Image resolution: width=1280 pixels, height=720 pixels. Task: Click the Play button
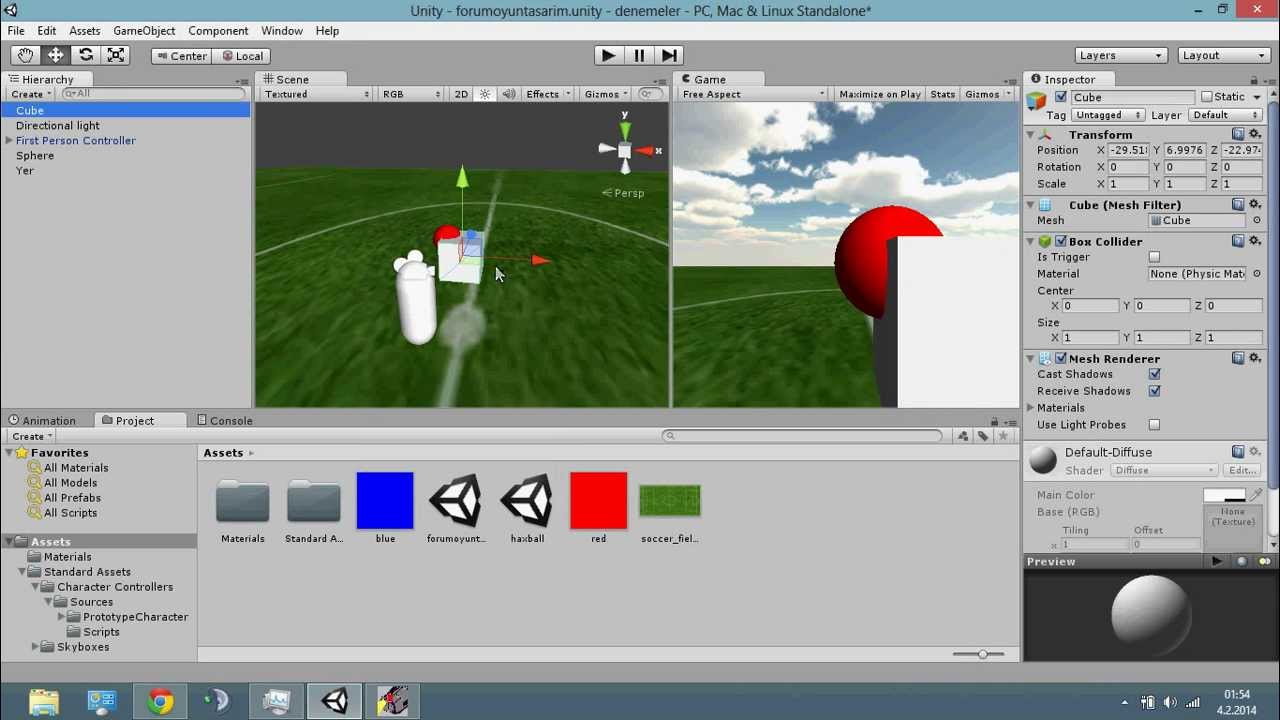coord(608,56)
